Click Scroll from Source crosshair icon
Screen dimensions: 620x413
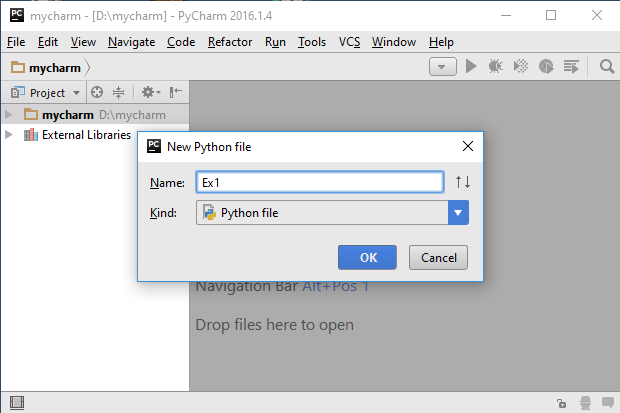tap(97, 93)
